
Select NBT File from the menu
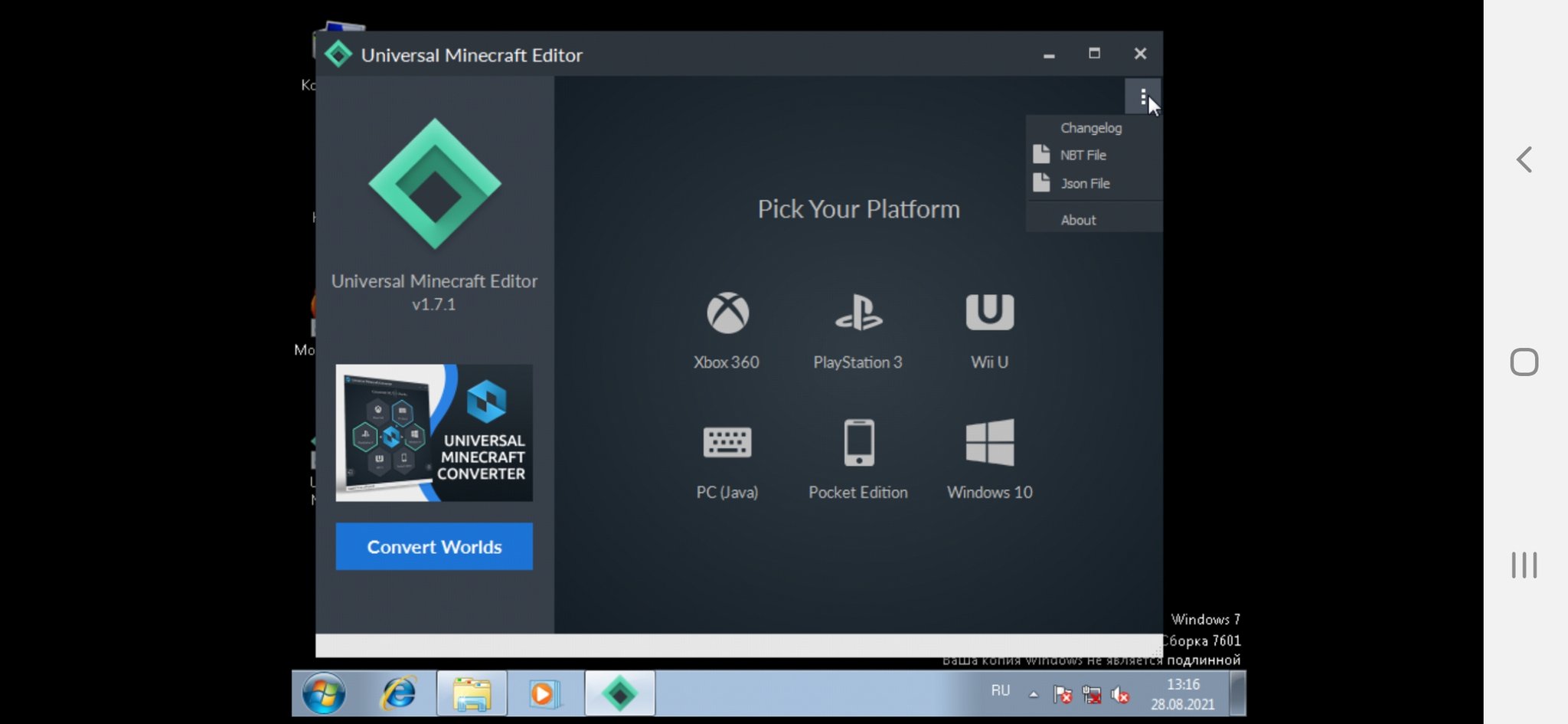pos(1094,155)
